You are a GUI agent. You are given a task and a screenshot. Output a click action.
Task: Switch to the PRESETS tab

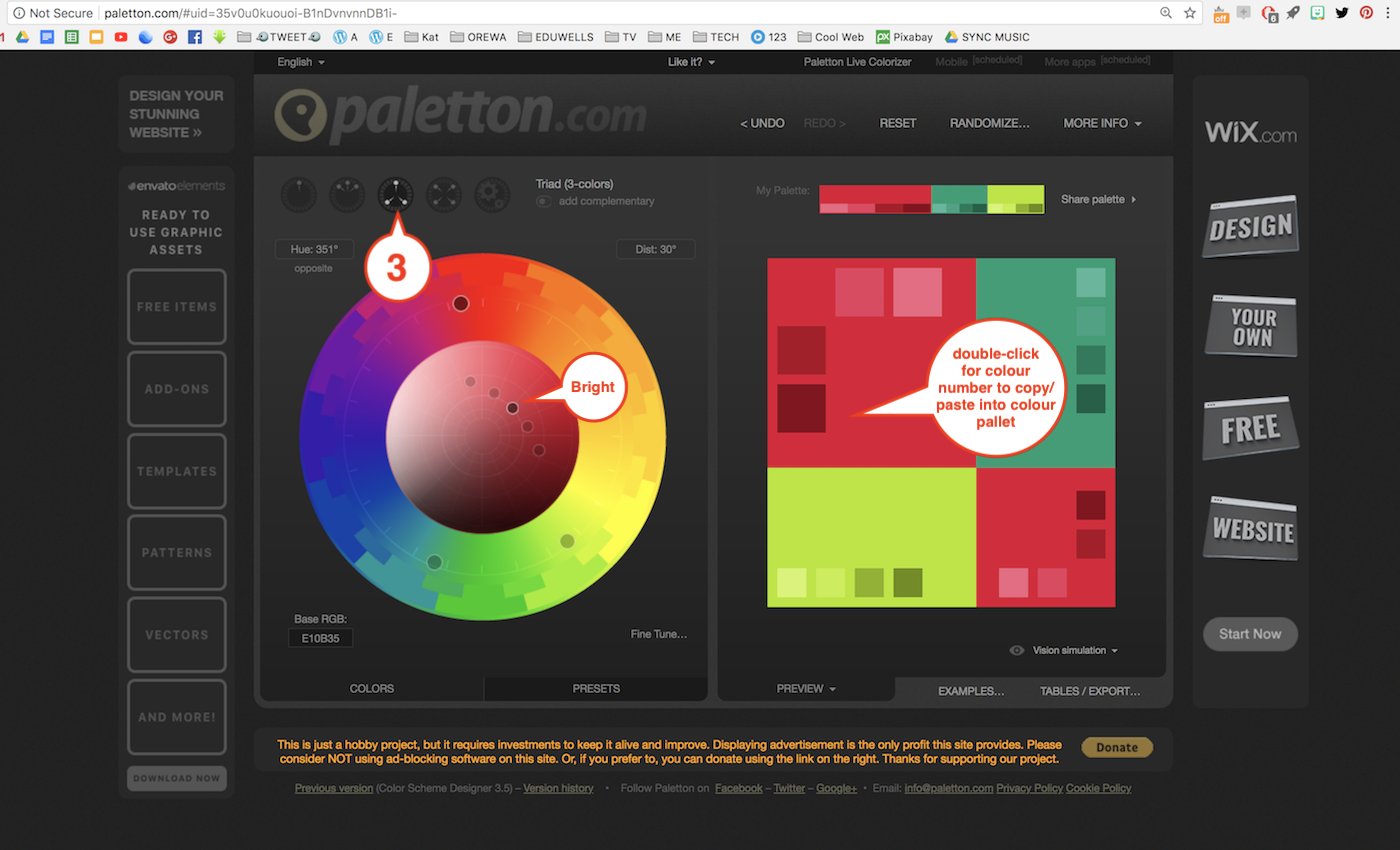coord(596,688)
